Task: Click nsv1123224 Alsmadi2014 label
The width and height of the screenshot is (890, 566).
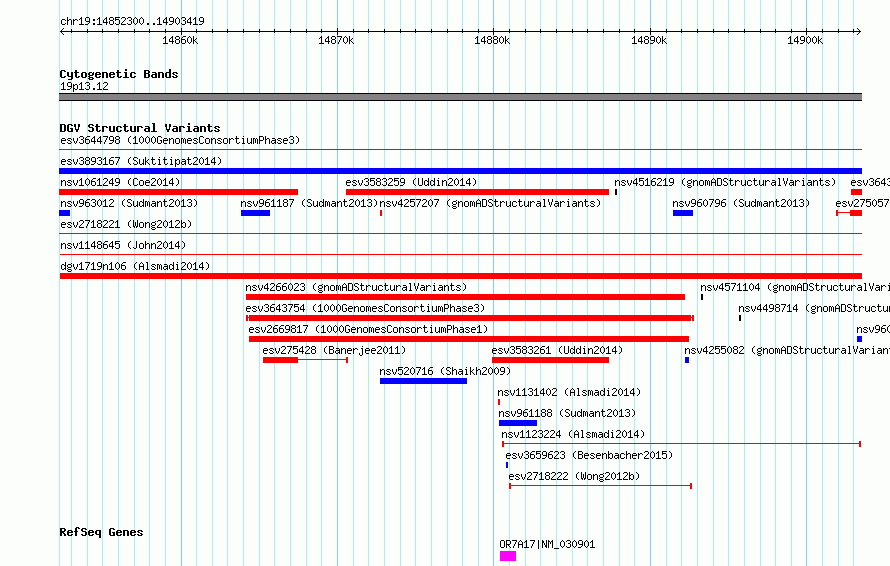Action: coord(573,434)
